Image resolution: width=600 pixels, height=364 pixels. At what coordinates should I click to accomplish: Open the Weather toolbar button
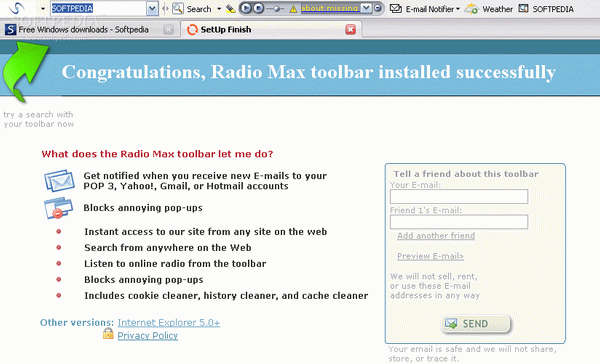[x=489, y=9]
